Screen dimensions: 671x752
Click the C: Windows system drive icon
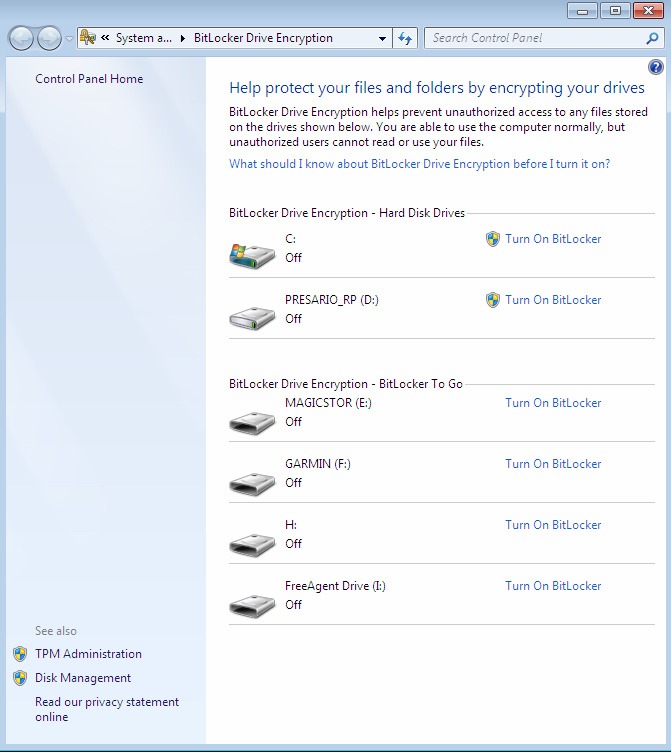[x=252, y=256]
